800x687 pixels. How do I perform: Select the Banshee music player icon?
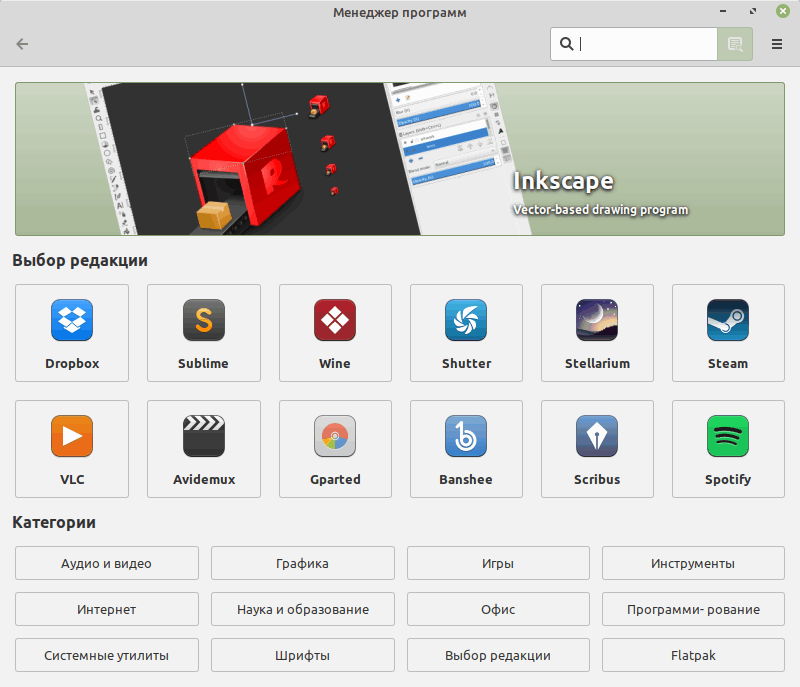(x=466, y=448)
